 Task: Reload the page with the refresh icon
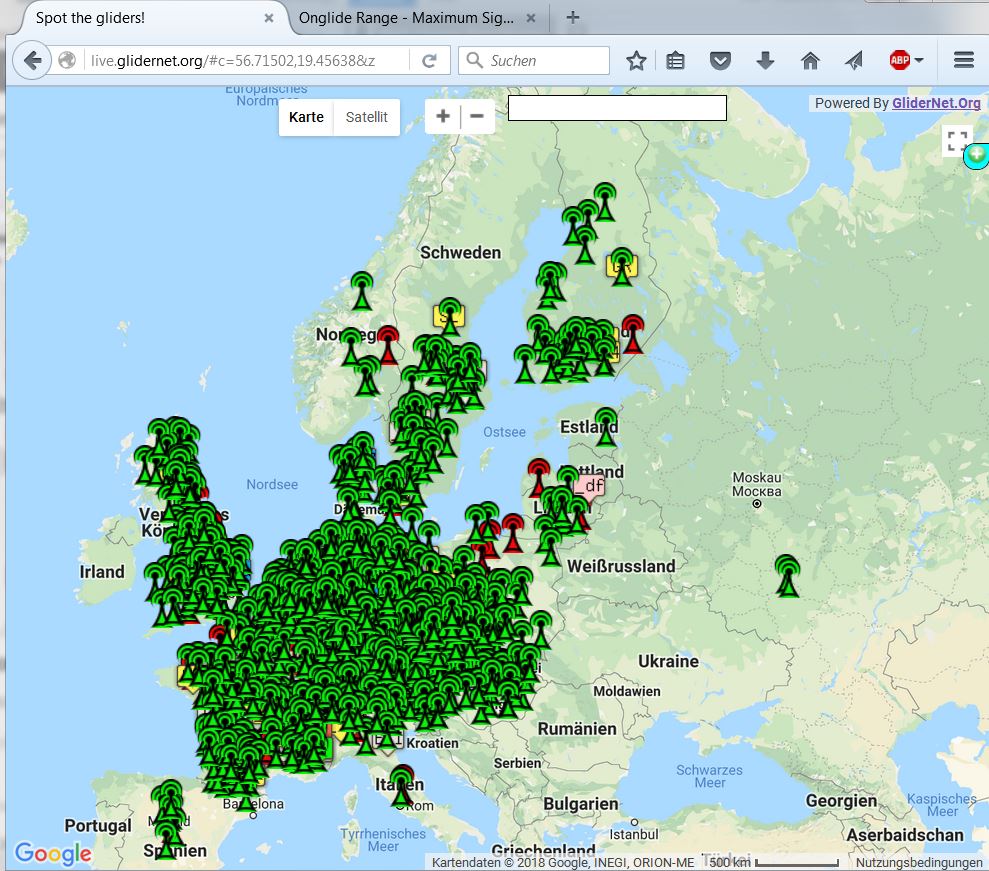point(430,61)
